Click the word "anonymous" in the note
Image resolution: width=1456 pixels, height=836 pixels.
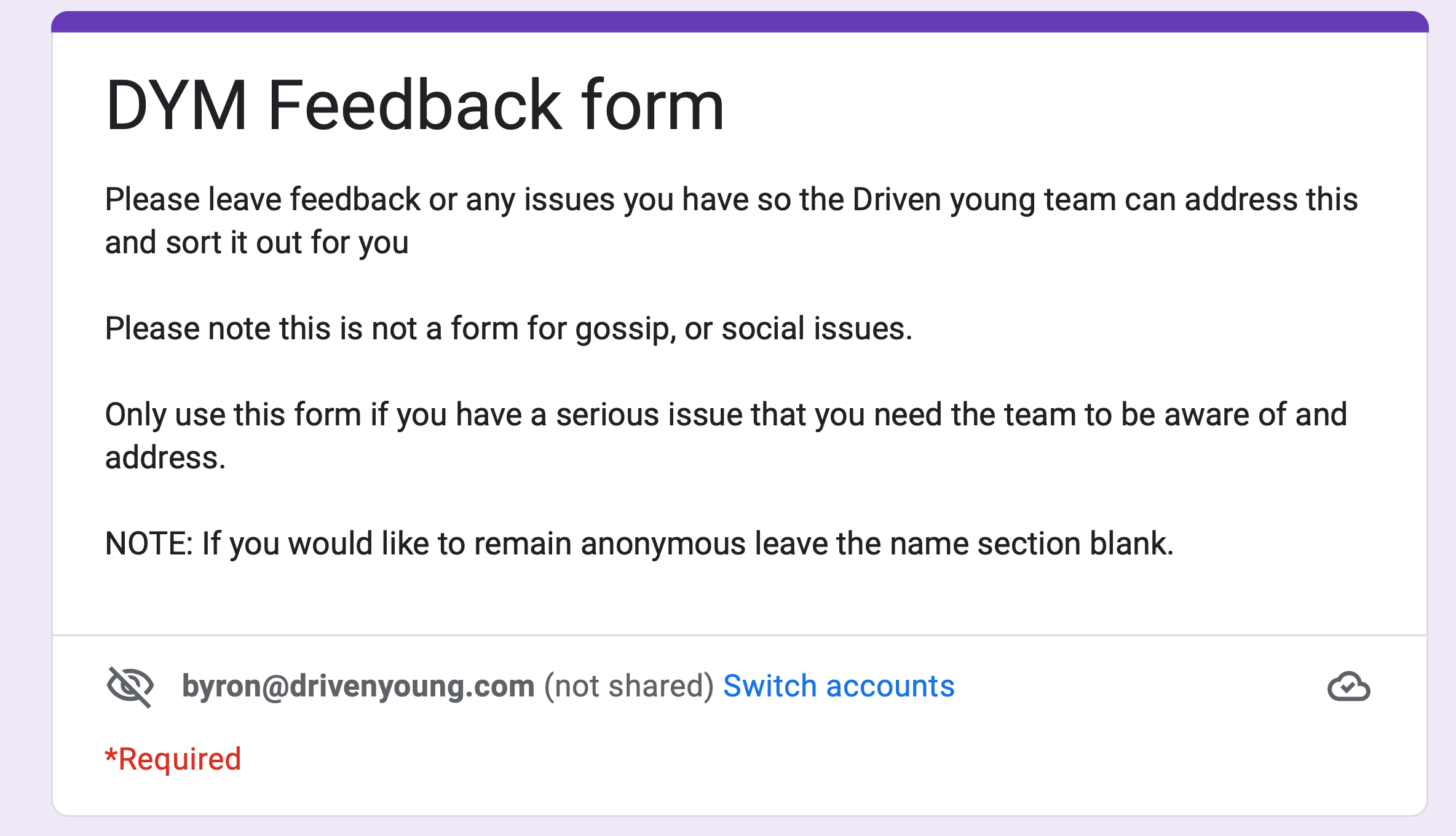(x=663, y=545)
